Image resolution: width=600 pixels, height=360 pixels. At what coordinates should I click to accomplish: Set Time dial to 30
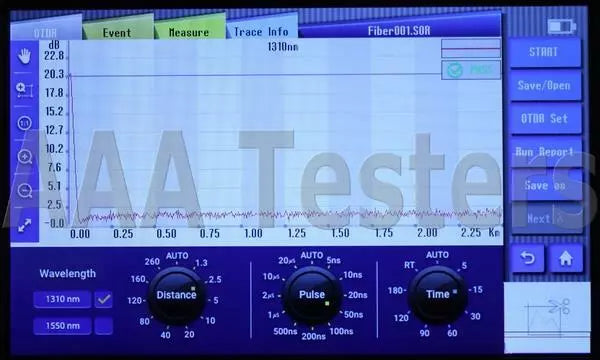[475, 316]
